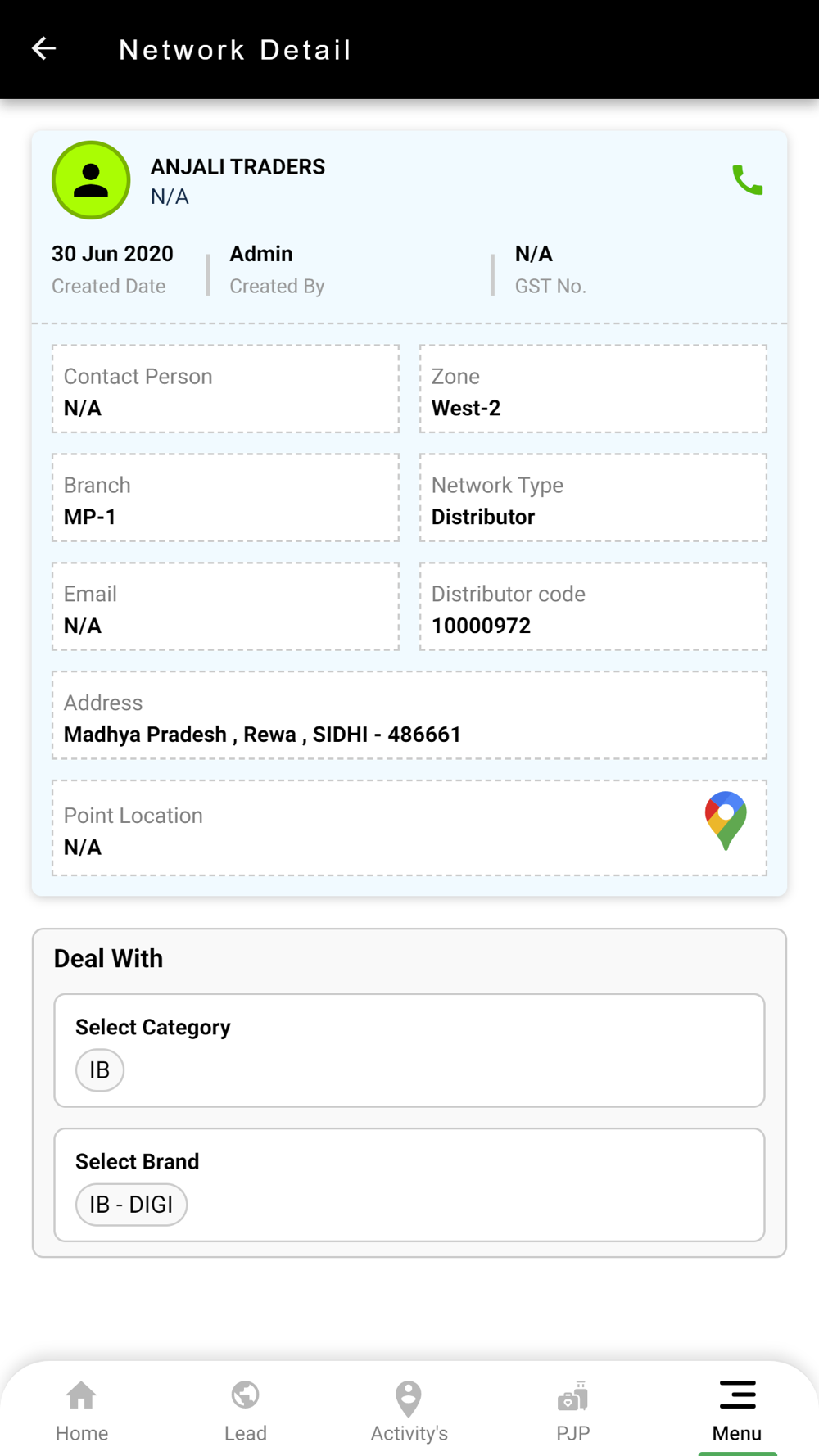Open Google Maps pin for Point Location
Image resolution: width=819 pixels, height=1456 pixels.
(726, 821)
